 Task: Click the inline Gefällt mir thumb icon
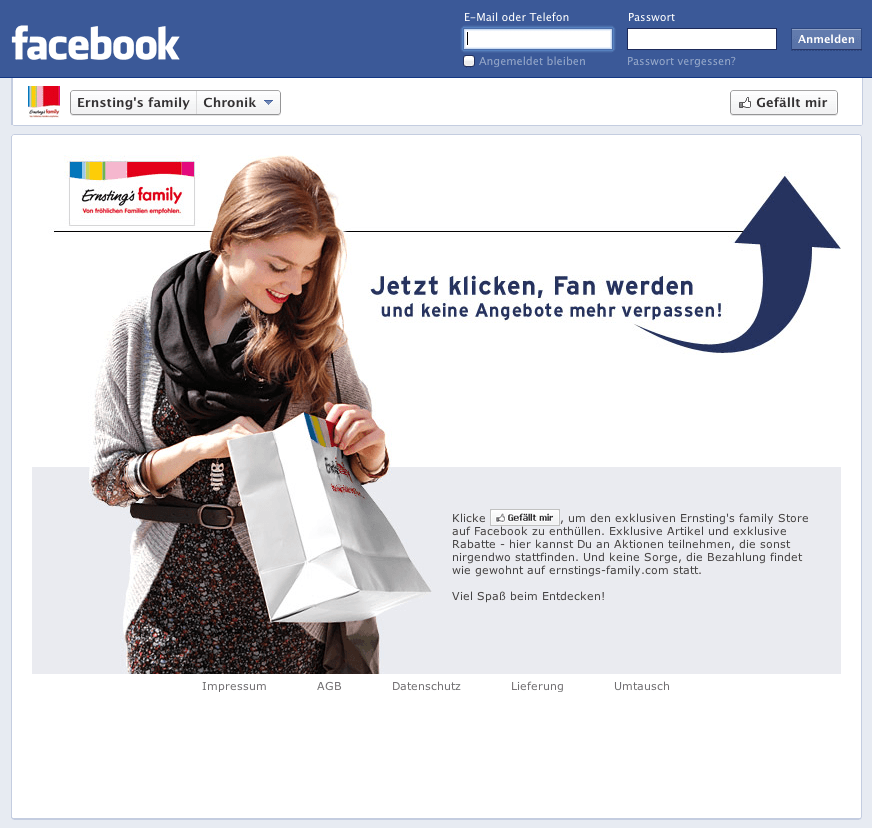coord(501,518)
